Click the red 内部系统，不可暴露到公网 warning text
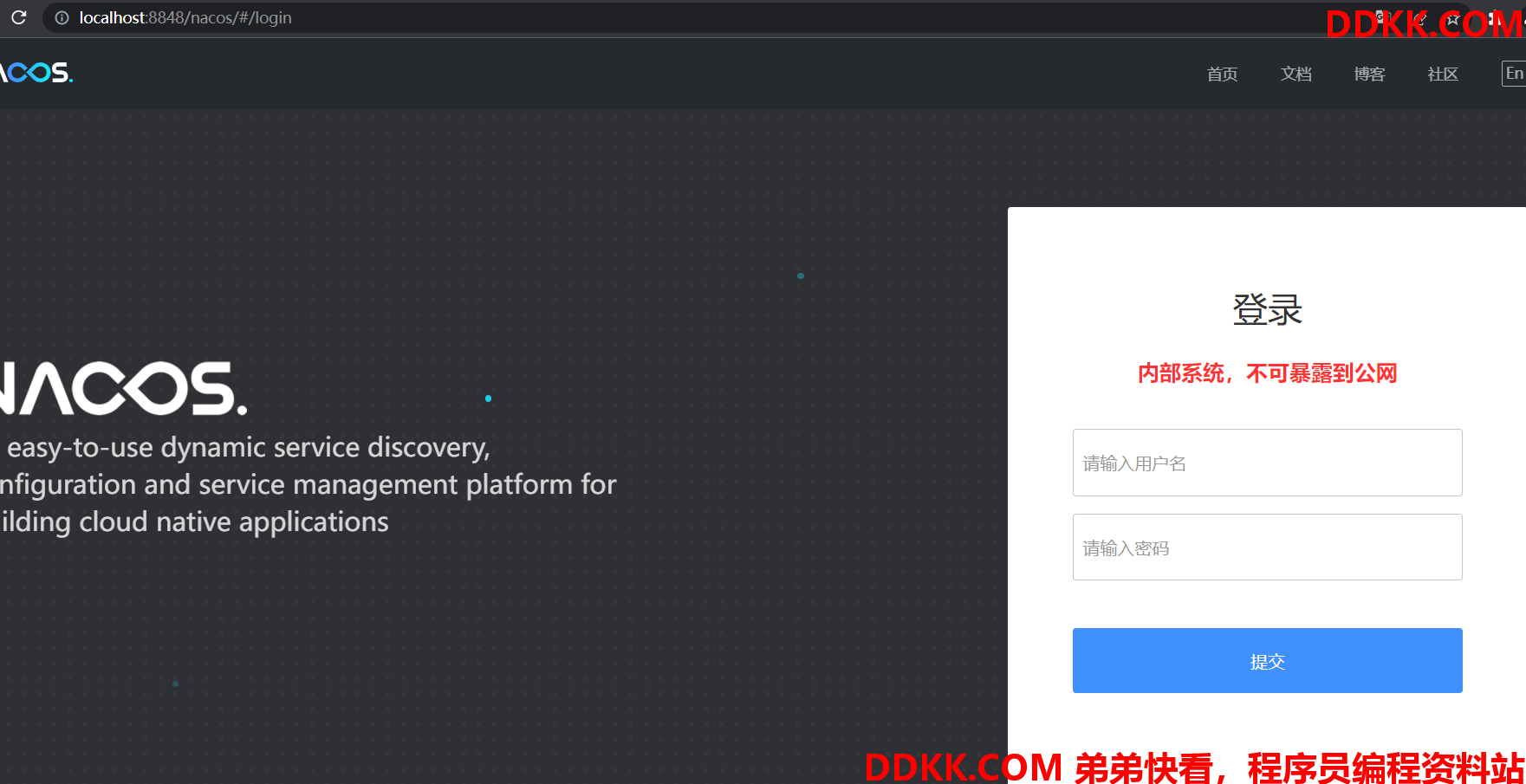 point(1267,373)
